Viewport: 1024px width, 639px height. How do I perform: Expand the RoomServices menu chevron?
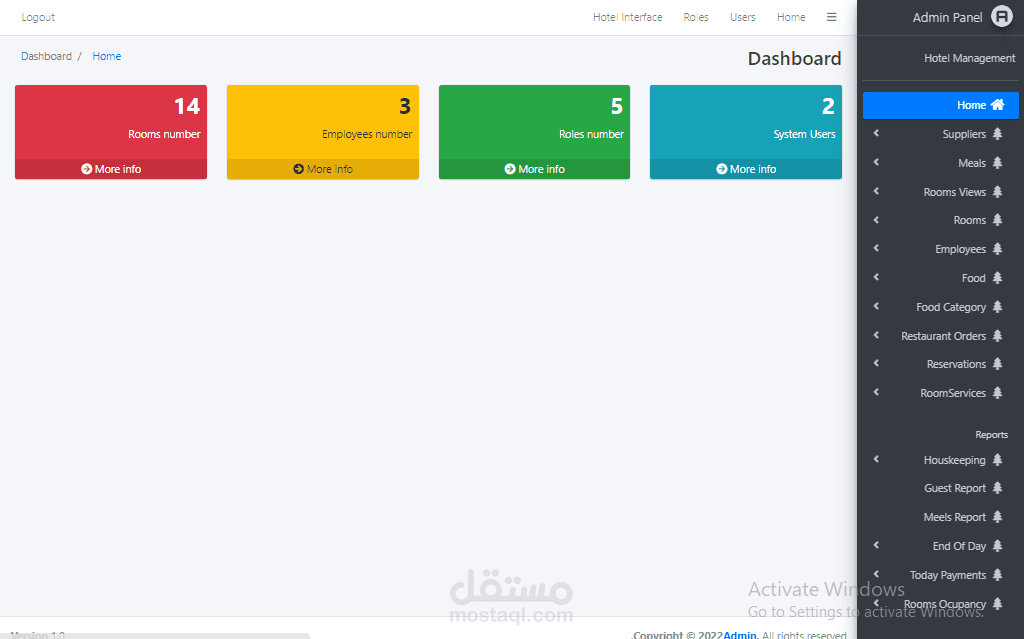(x=876, y=392)
